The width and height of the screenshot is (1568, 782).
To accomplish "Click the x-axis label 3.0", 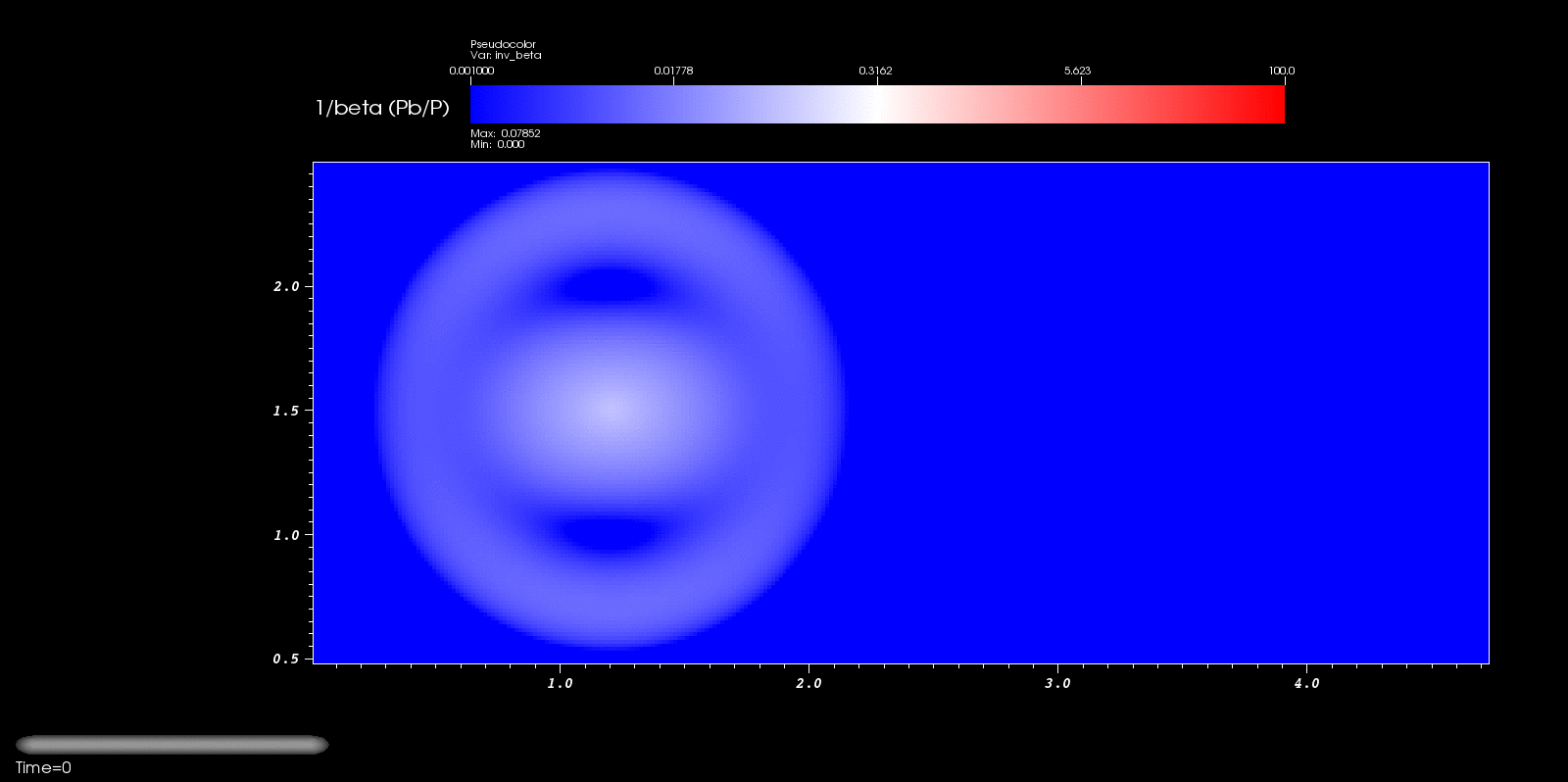I will click(x=1057, y=683).
